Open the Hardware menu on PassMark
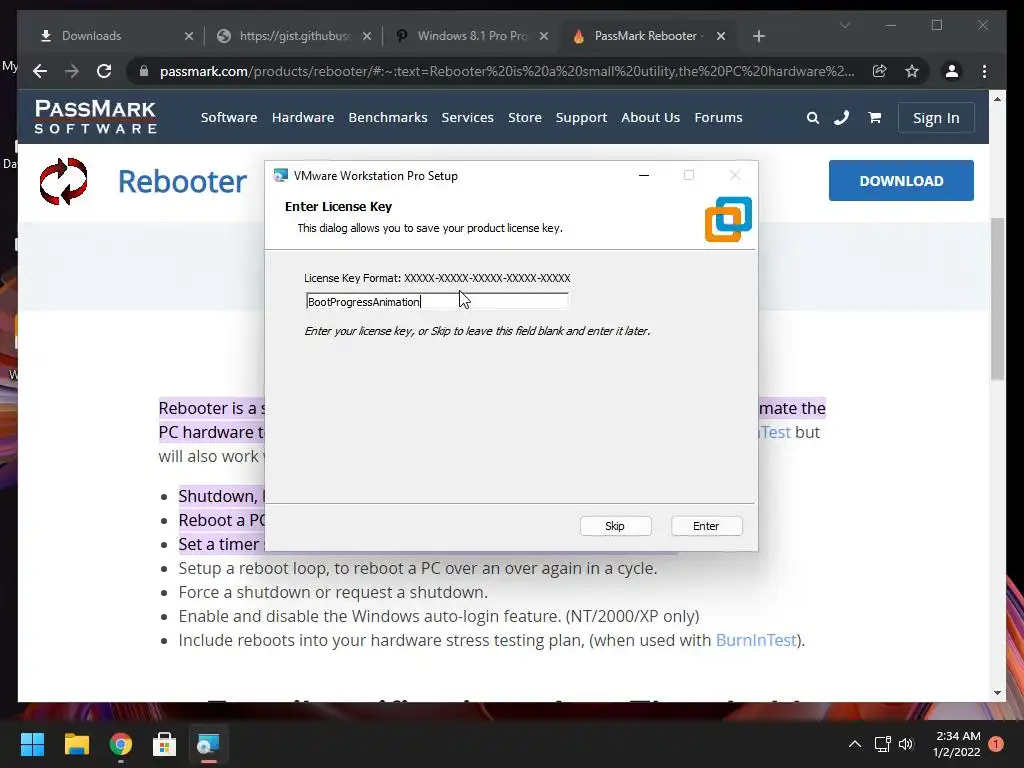The height and width of the screenshot is (768, 1024). click(x=303, y=118)
